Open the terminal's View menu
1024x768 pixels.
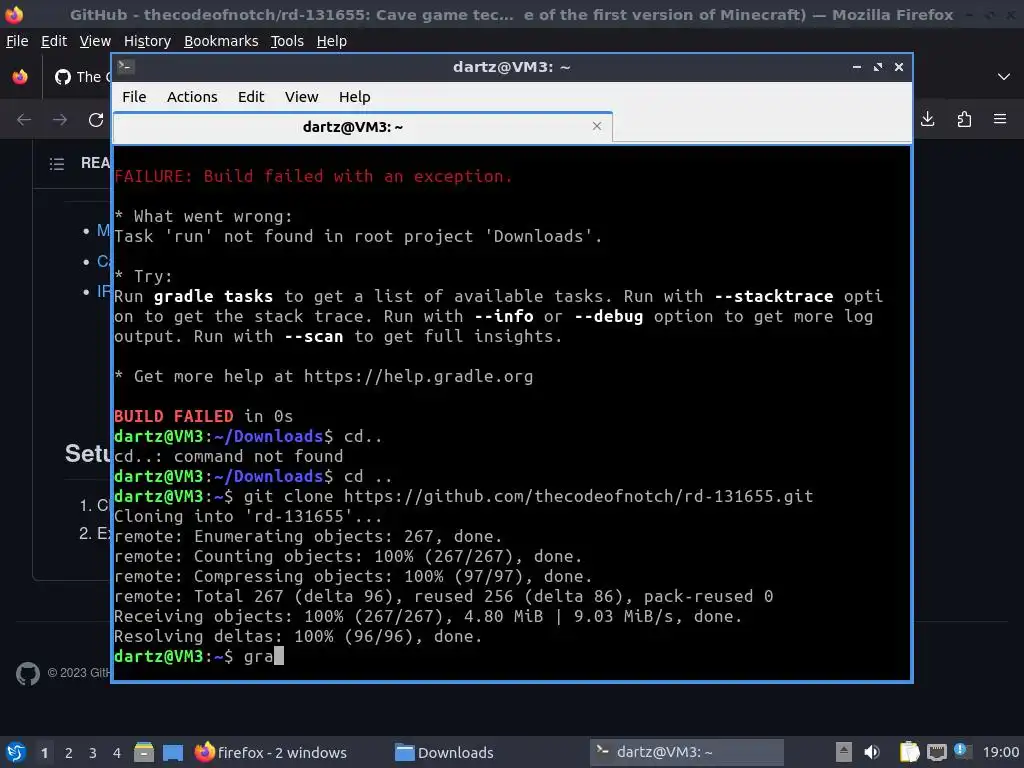(301, 97)
